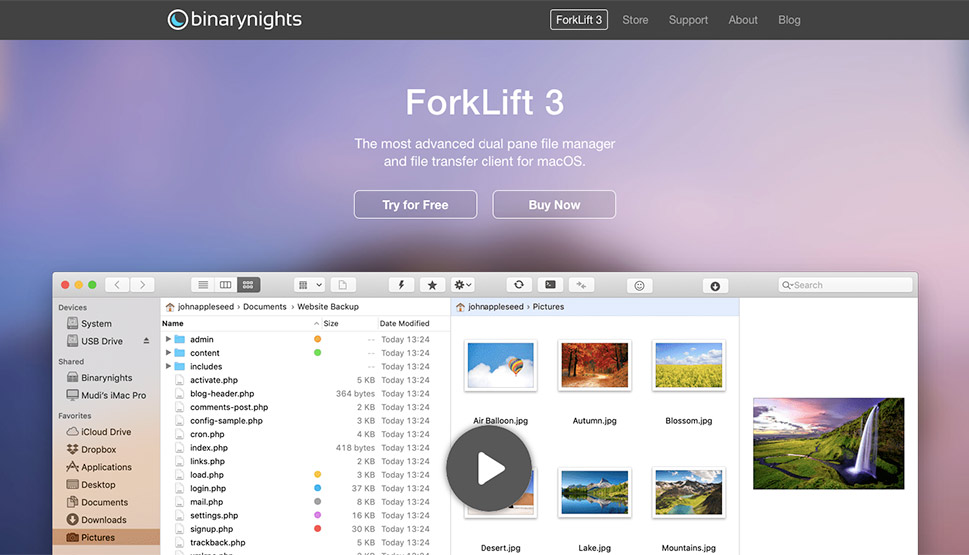
Task: Open the About page
Action: pos(743,20)
